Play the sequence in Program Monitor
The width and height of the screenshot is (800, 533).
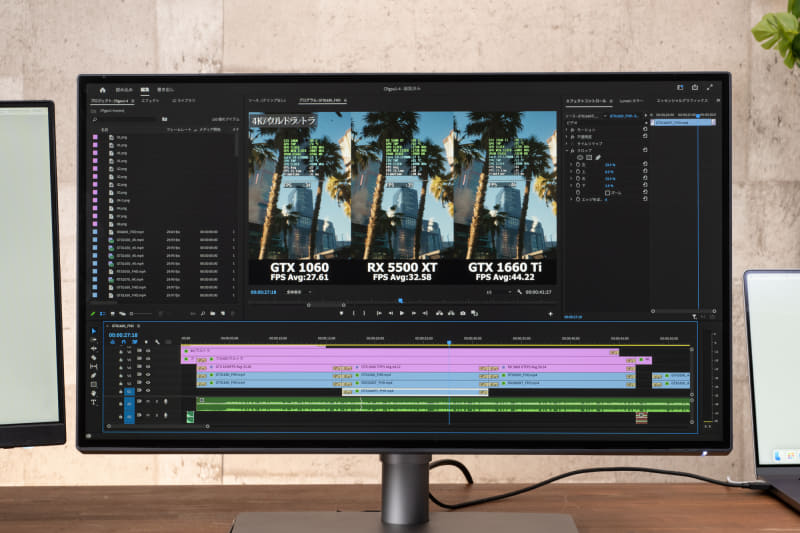click(402, 313)
